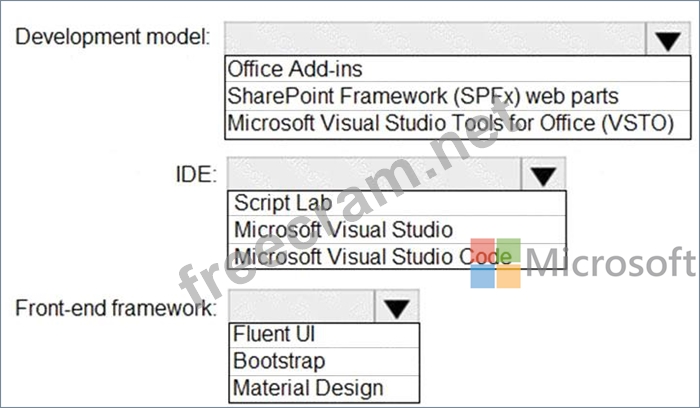Click the IDE selection field
Viewport: 700px width, 408px height.
[374, 174]
